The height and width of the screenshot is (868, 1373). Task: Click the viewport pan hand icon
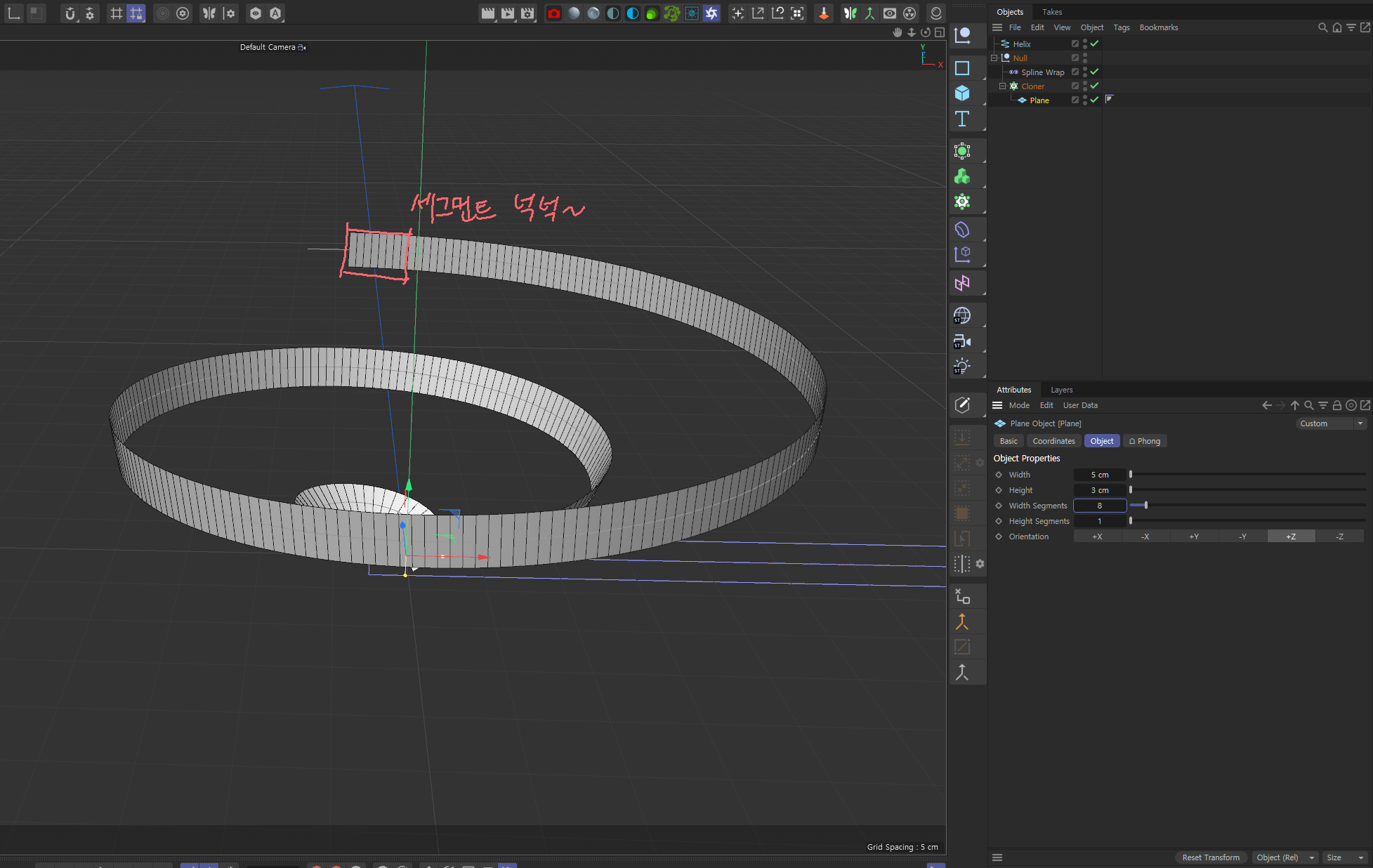[x=897, y=32]
